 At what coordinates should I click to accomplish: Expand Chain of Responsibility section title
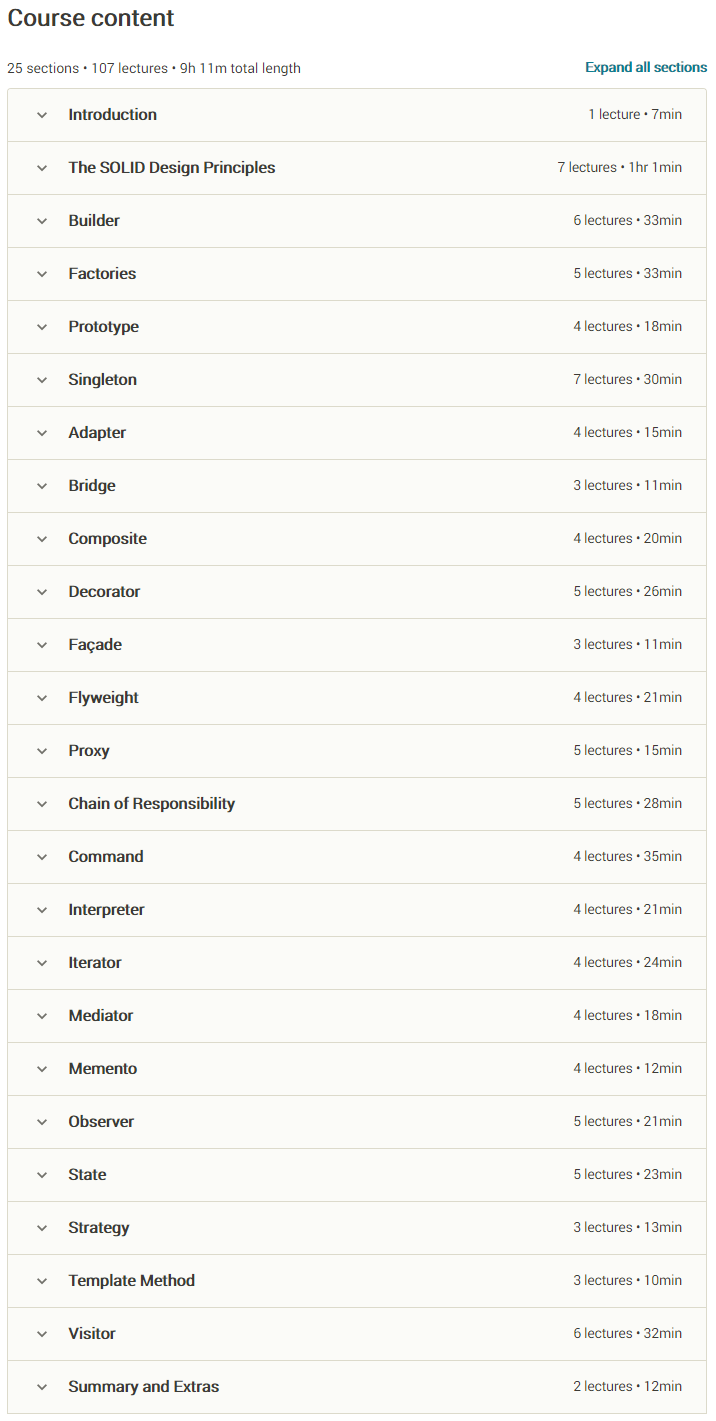click(151, 804)
